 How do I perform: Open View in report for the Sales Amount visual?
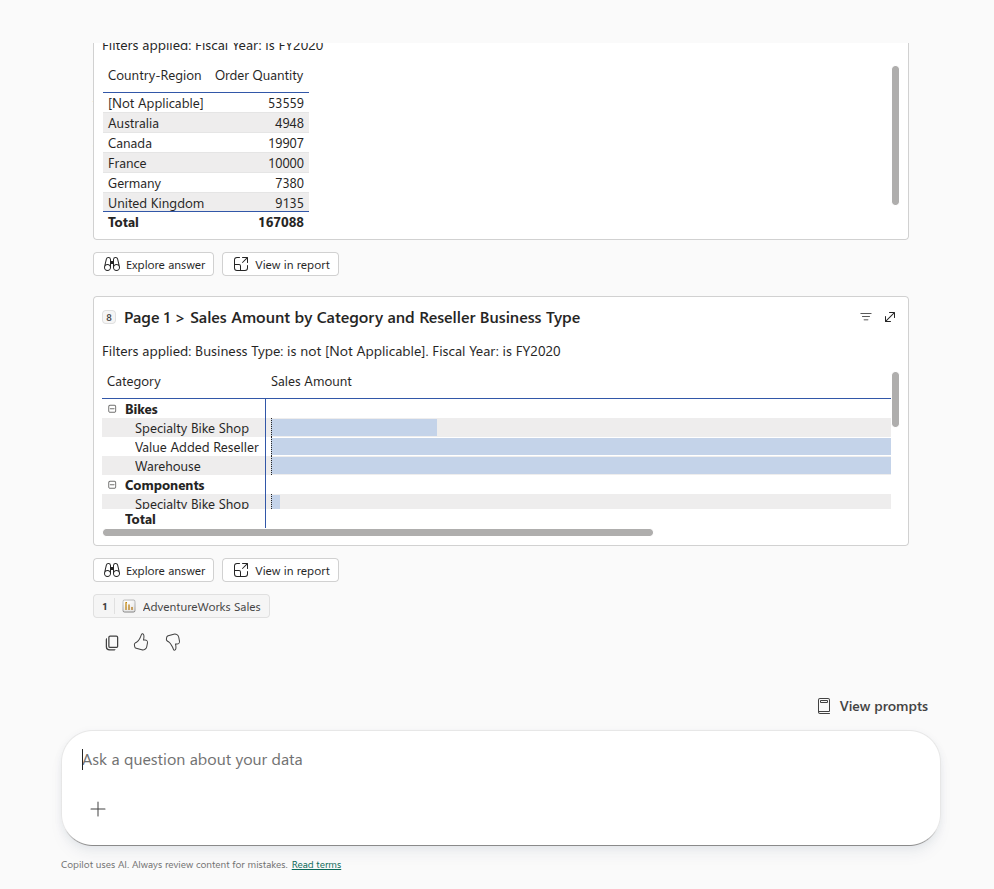280,570
